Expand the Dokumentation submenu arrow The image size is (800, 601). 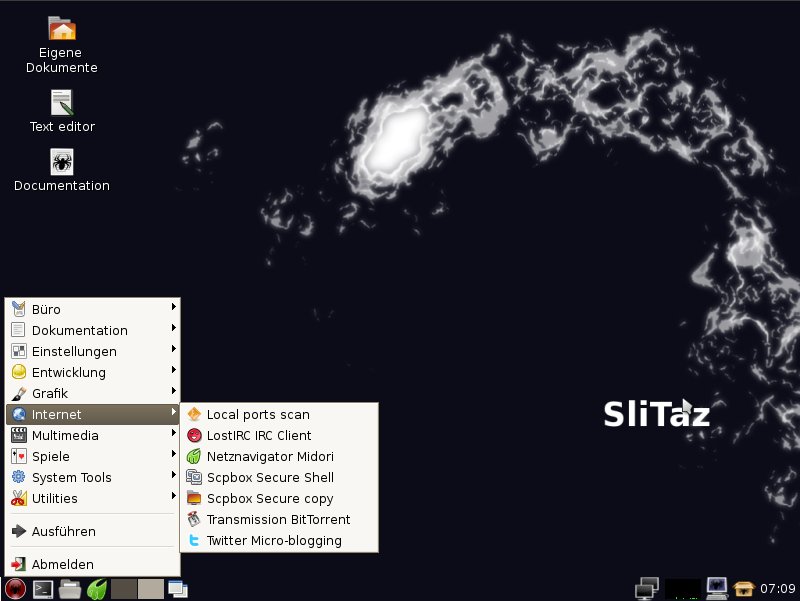click(173, 328)
